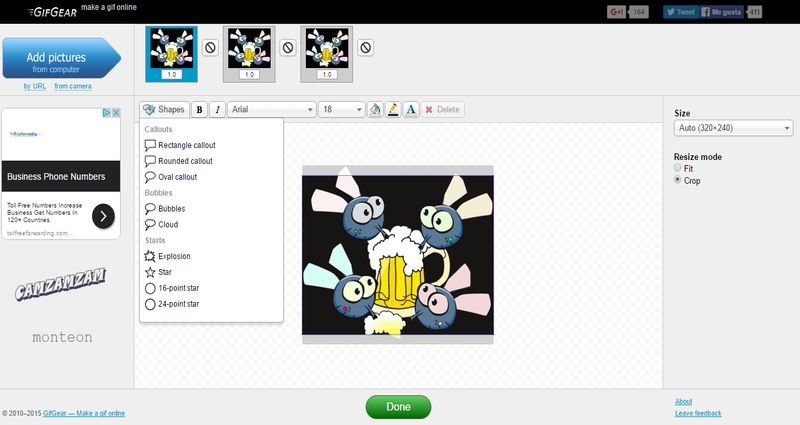Open GifGear — Make a gif online footer link
Screen dimensions: 800x425
click(84, 413)
